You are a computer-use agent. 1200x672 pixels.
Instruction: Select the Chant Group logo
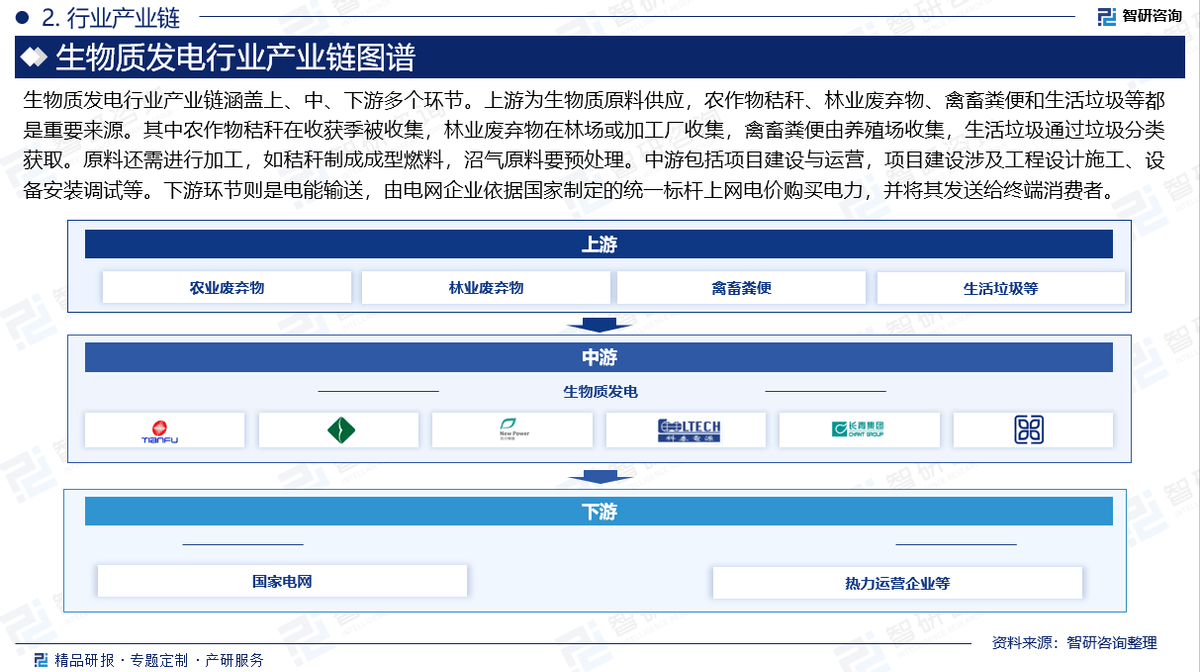tap(858, 430)
